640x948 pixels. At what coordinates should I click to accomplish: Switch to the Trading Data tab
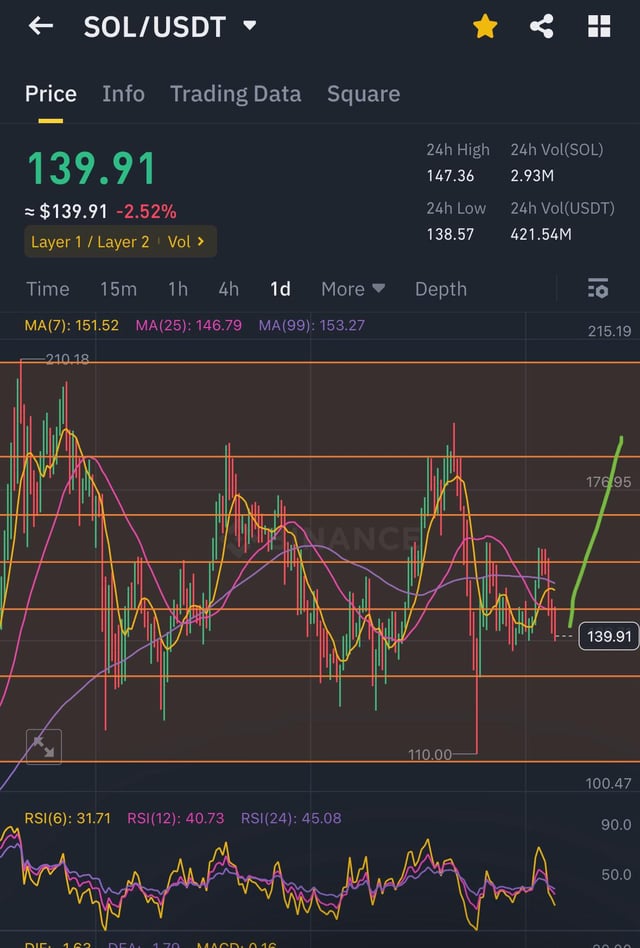(235, 94)
